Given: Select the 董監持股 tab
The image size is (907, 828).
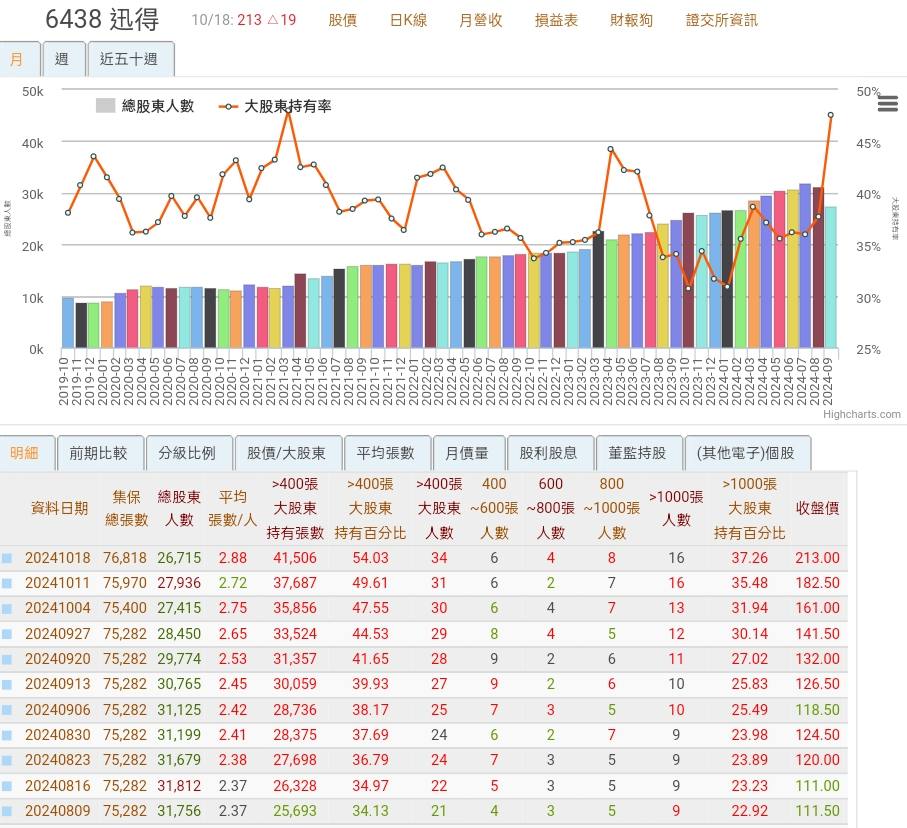Looking at the screenshot, I should (639, 452).
